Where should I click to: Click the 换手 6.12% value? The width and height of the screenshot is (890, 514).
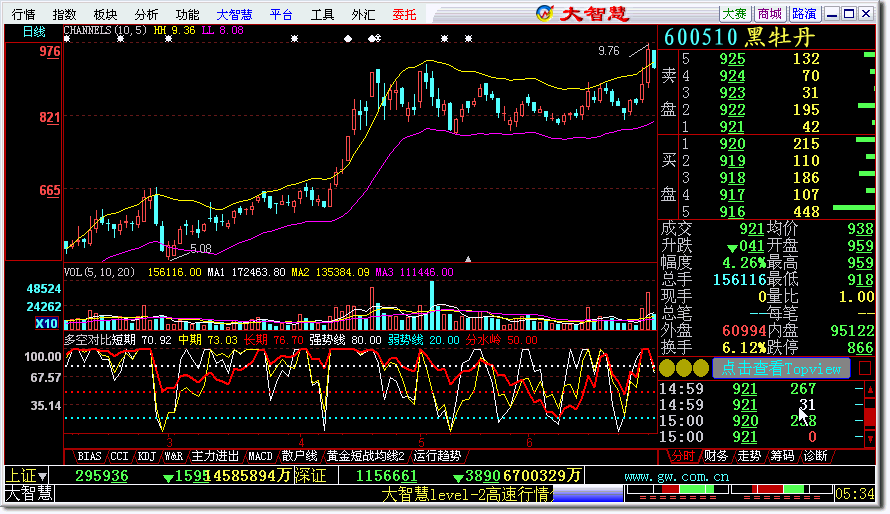(744, 347)
